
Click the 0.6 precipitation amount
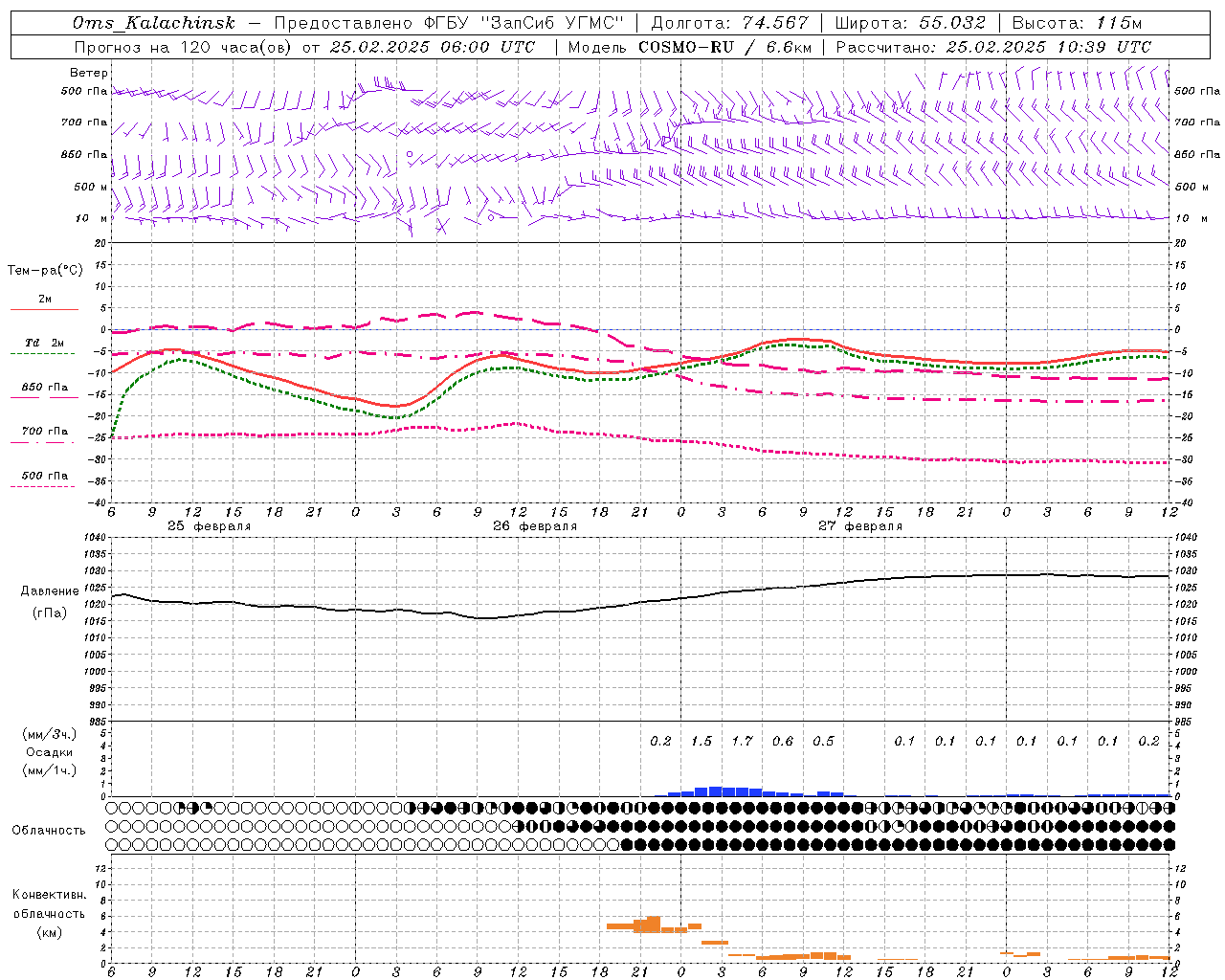pos(783,741)
